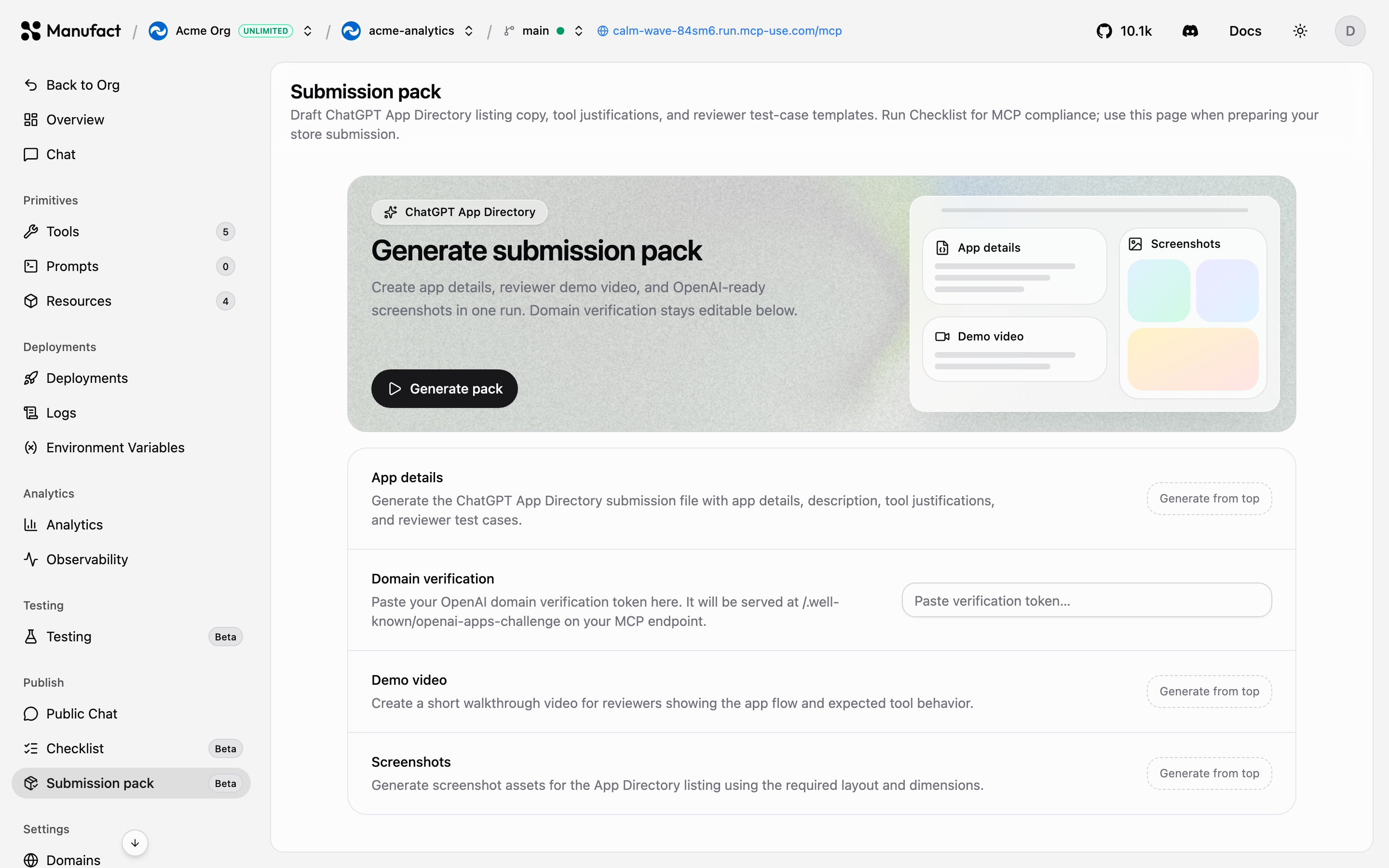
Task: Open the GitHub 10.1k stars link
Action: (x=1124, y=31)
